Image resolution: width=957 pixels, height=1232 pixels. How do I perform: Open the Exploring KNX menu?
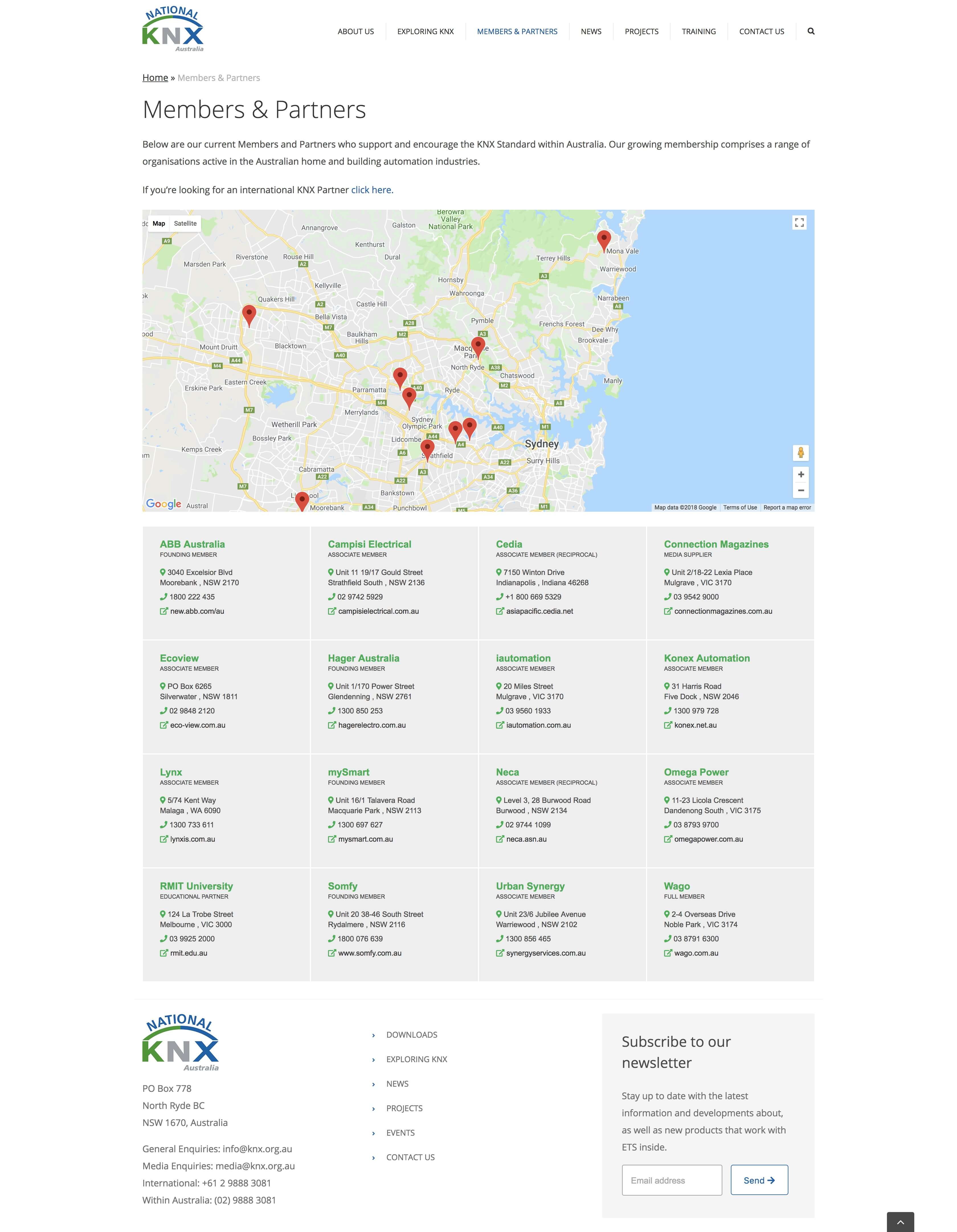click(425, 32)
